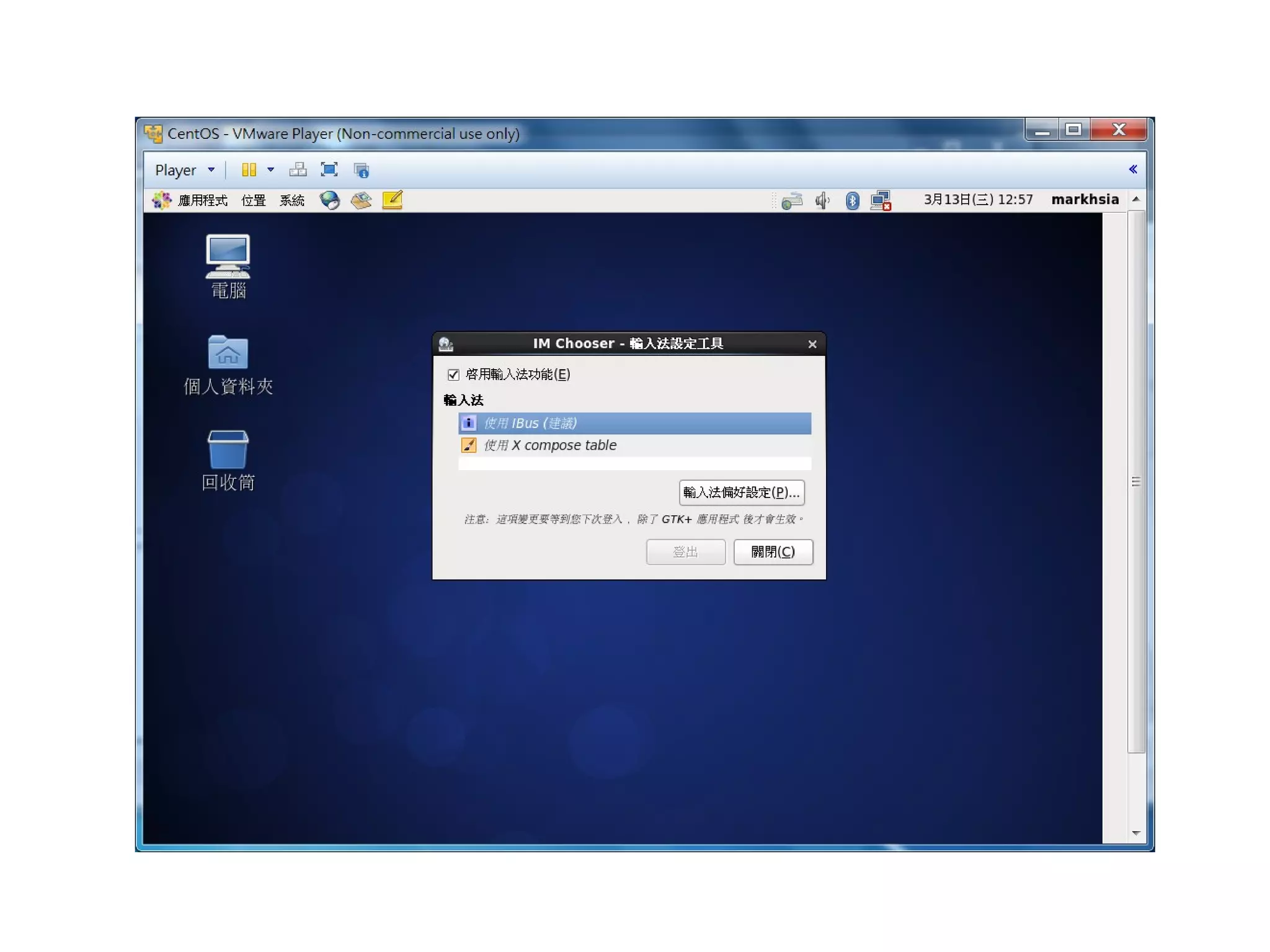Image resolution: width=1270 pixels, height=952 pixels.
Task: Open the disconnected network icon in the panel
Action: pos(881,200)
